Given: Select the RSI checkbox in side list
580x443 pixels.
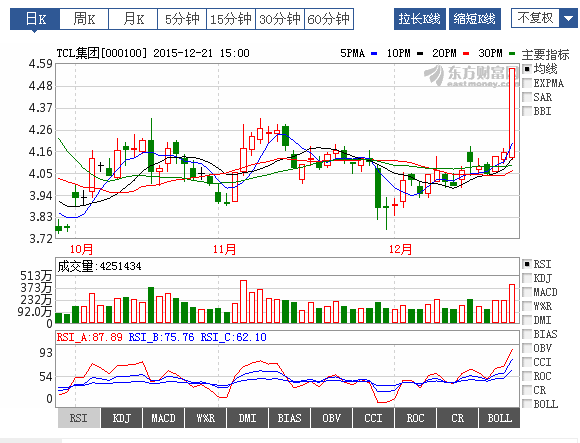Looking at the screenshot, I should 527,264.
